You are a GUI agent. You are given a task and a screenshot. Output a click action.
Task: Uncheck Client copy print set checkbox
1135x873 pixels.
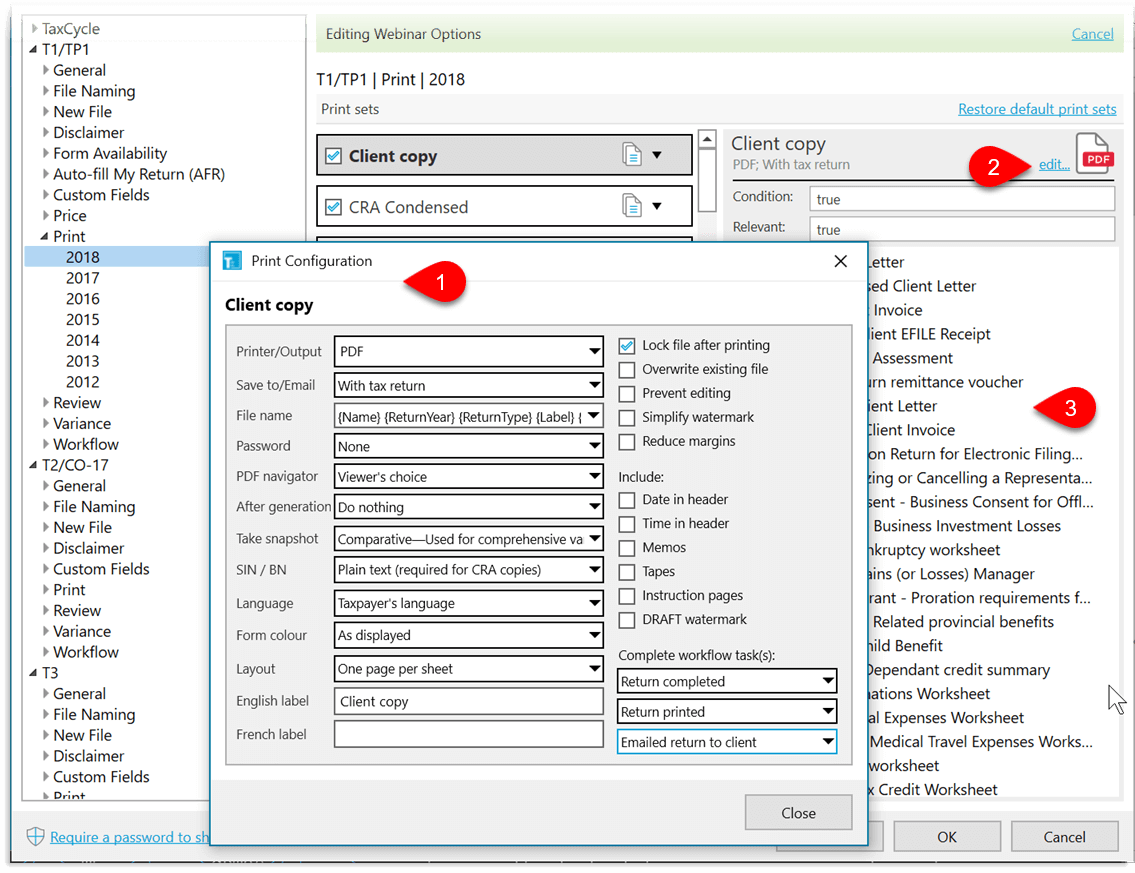[334, 156]
